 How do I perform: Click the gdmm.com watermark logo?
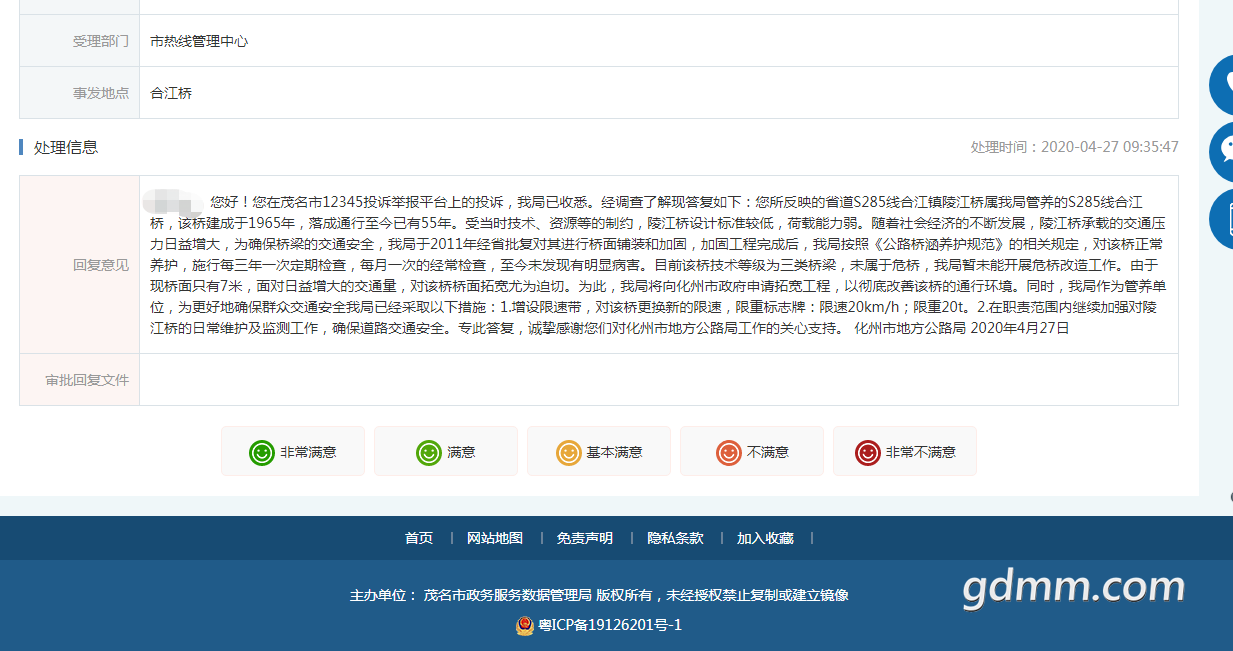(1073, 588)
